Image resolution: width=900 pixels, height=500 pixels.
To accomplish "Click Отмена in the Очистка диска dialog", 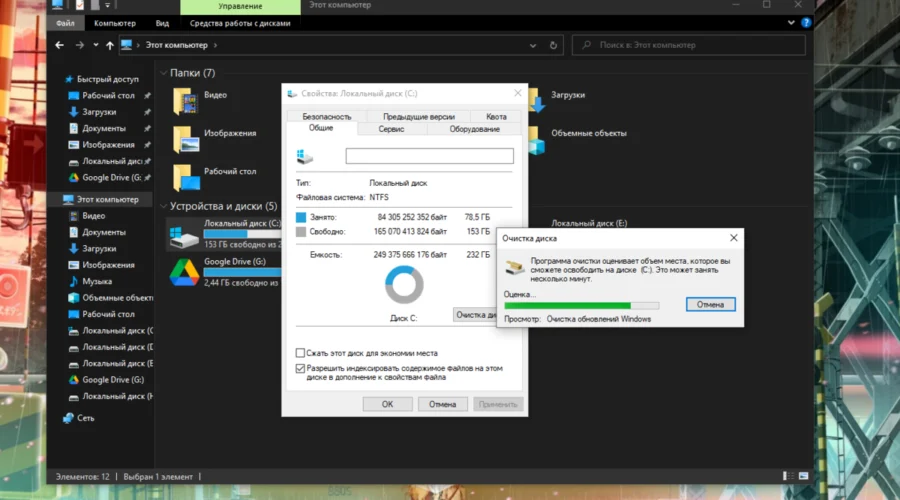I will [711, 304].
